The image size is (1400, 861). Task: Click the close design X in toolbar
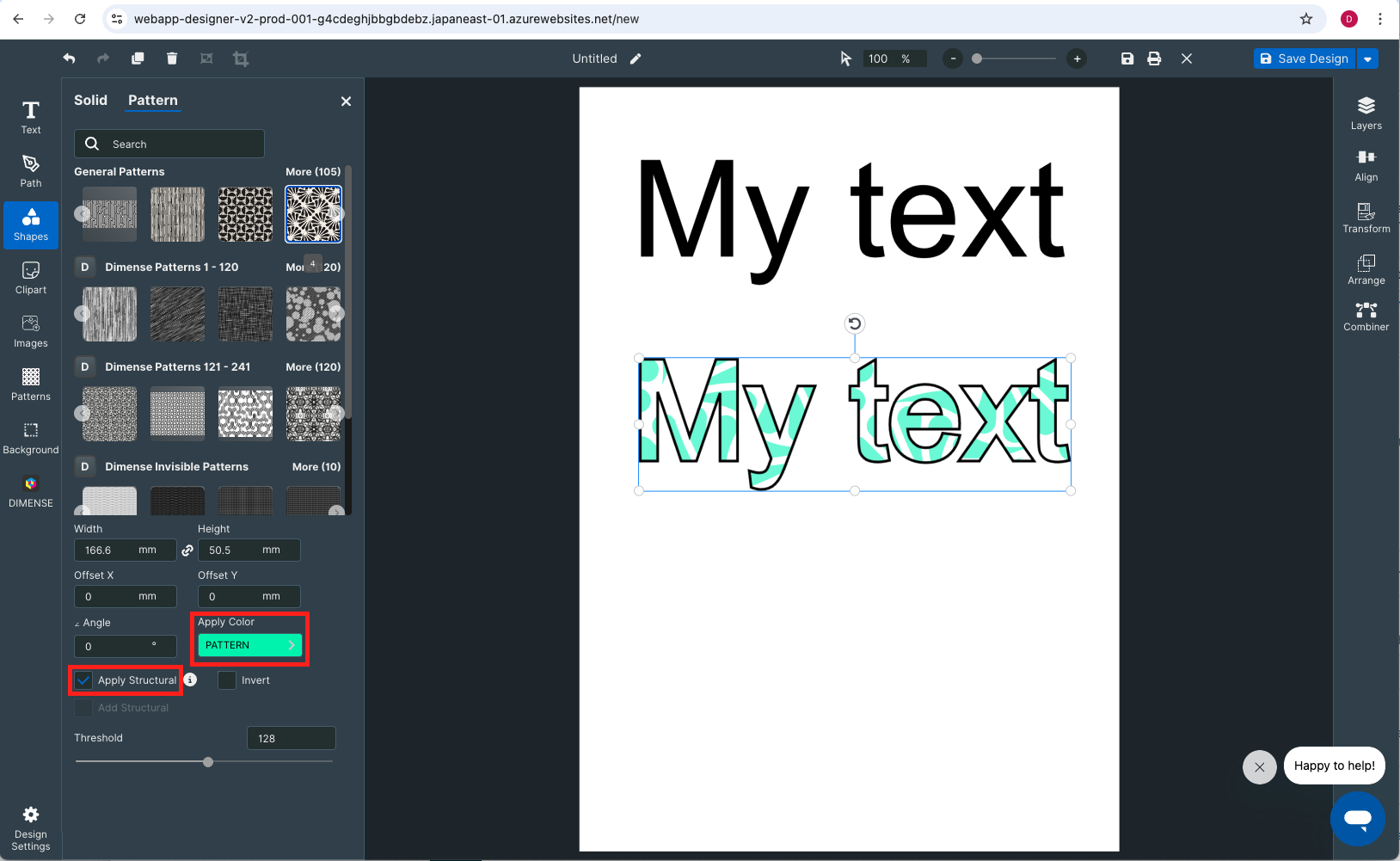click(x=1187, y=58)
